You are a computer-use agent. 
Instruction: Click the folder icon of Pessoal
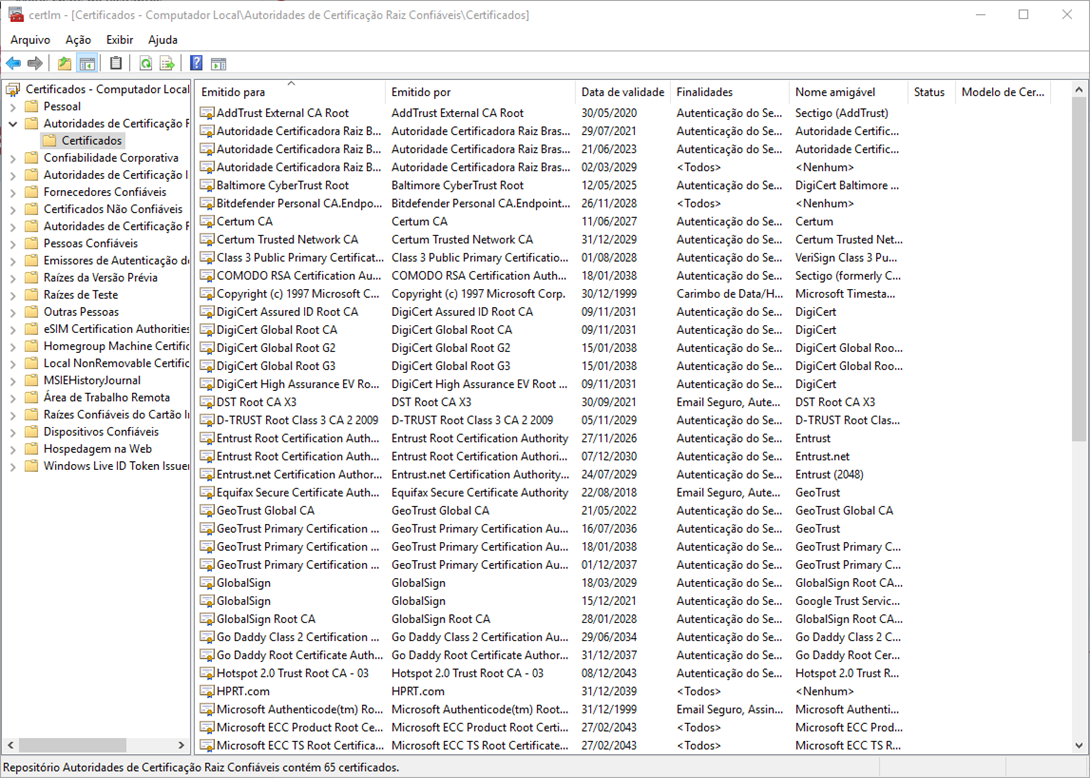point(31,106)
